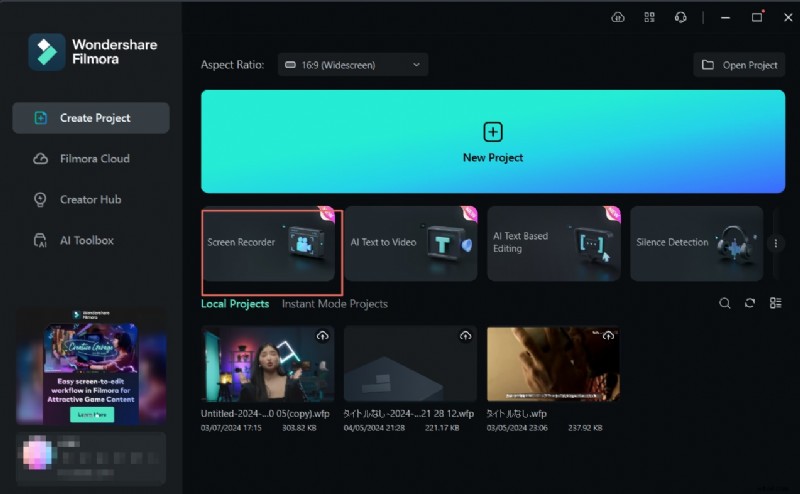The height and width of the screenshot is (494, 800).
Task: Switch to Instant Mode Projects tab
Action: pyautogui.click(x=334, y=304)
